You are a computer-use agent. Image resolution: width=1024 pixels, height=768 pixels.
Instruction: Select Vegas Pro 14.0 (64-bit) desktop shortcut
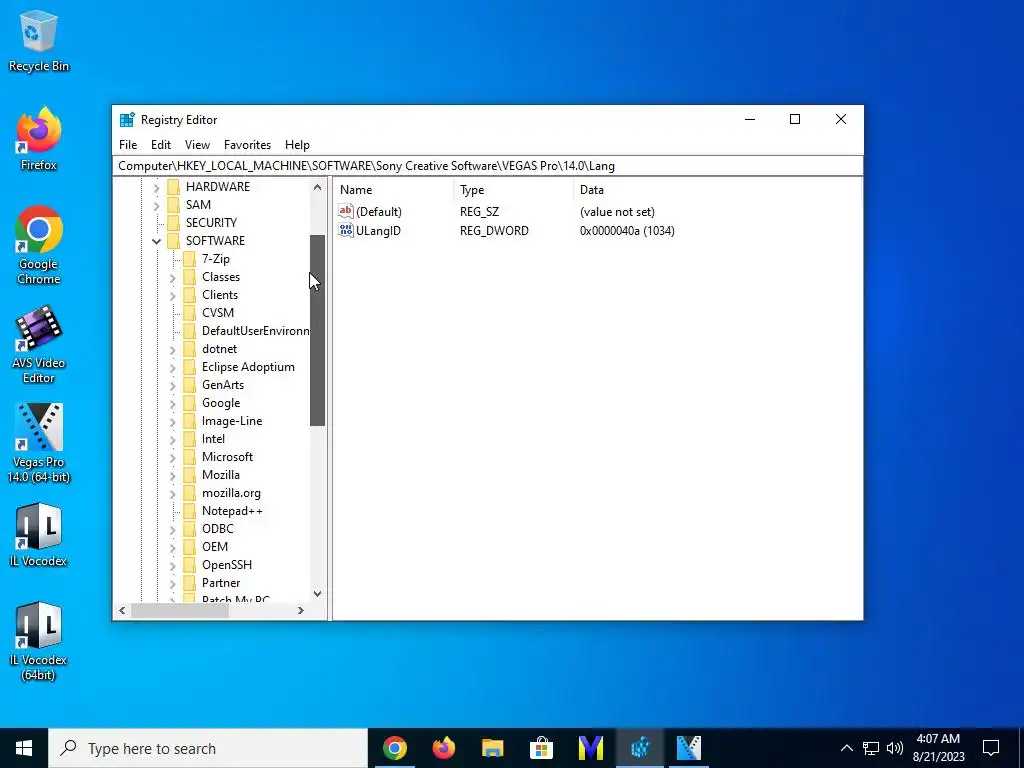click(39, 443)
